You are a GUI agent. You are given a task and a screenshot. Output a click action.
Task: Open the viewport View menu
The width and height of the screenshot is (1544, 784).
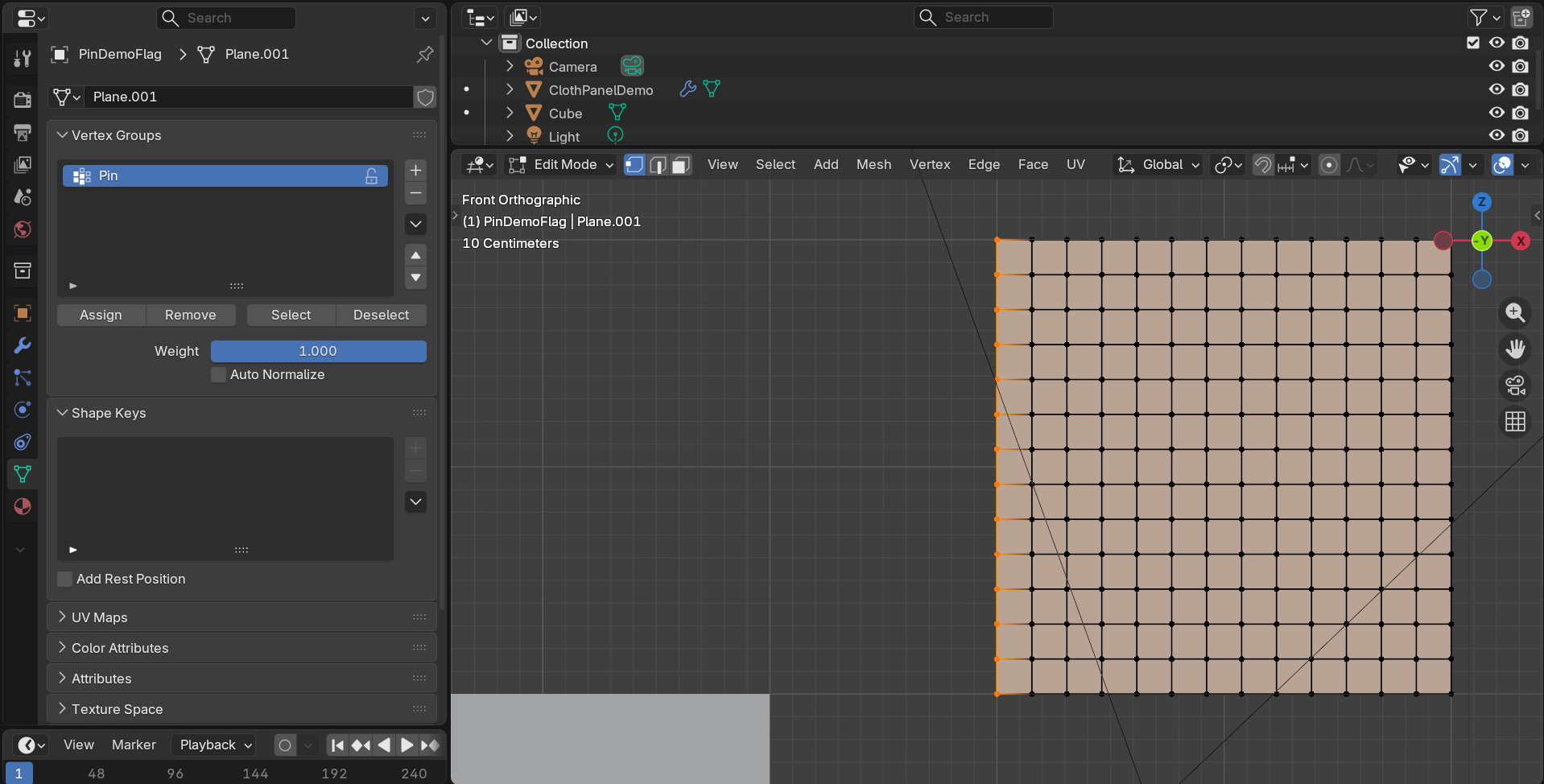click(722, 165)
